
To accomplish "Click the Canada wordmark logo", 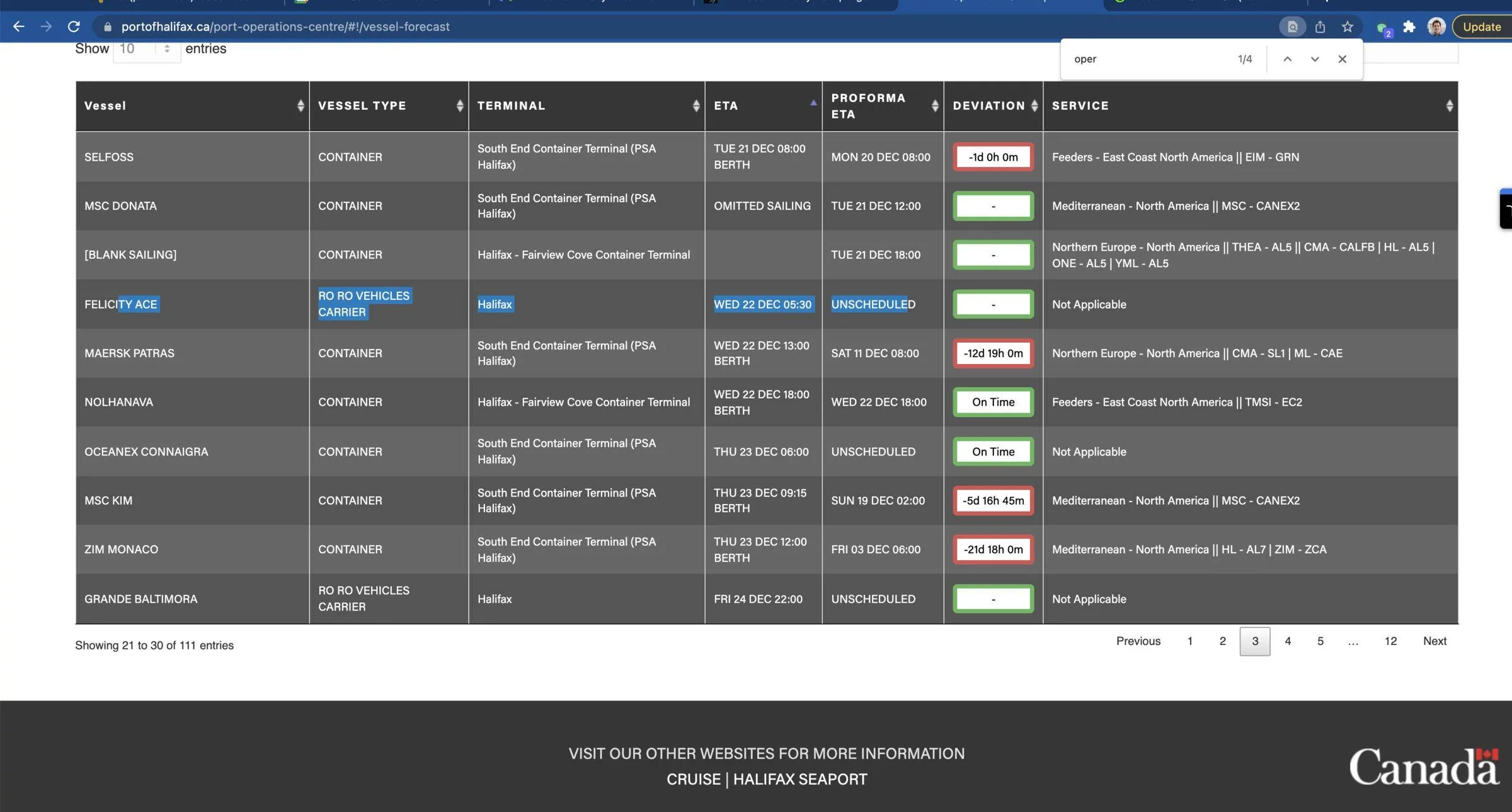I will pos(1424,766).
